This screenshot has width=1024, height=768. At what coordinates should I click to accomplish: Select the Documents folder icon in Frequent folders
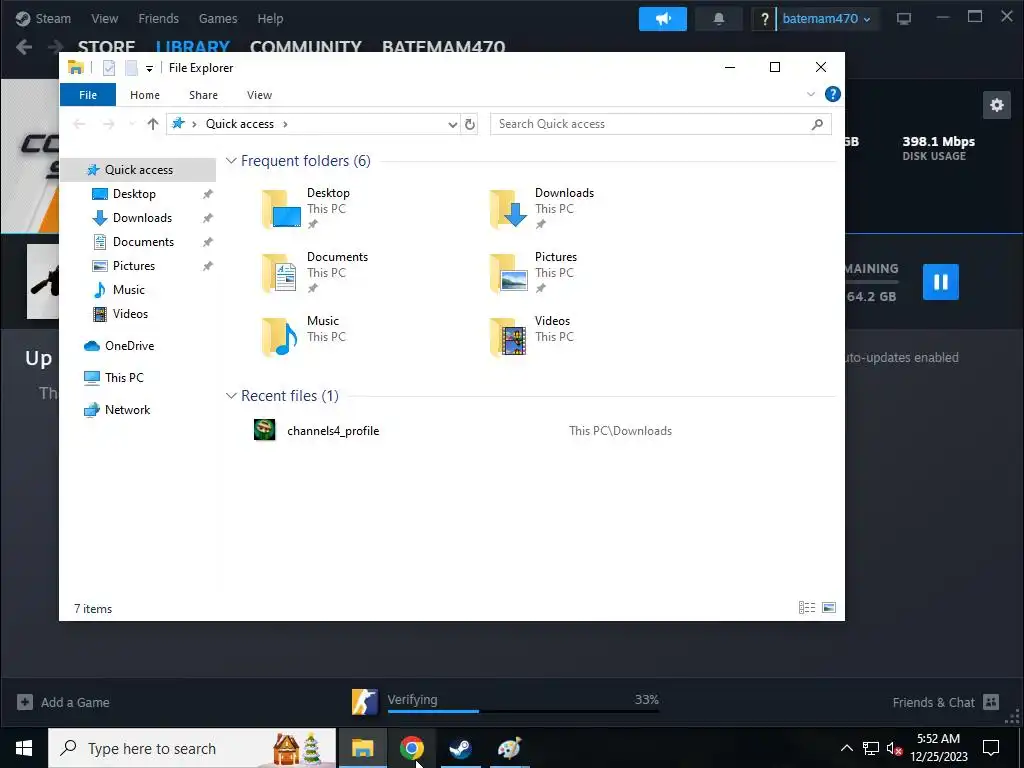pos(281,273)
